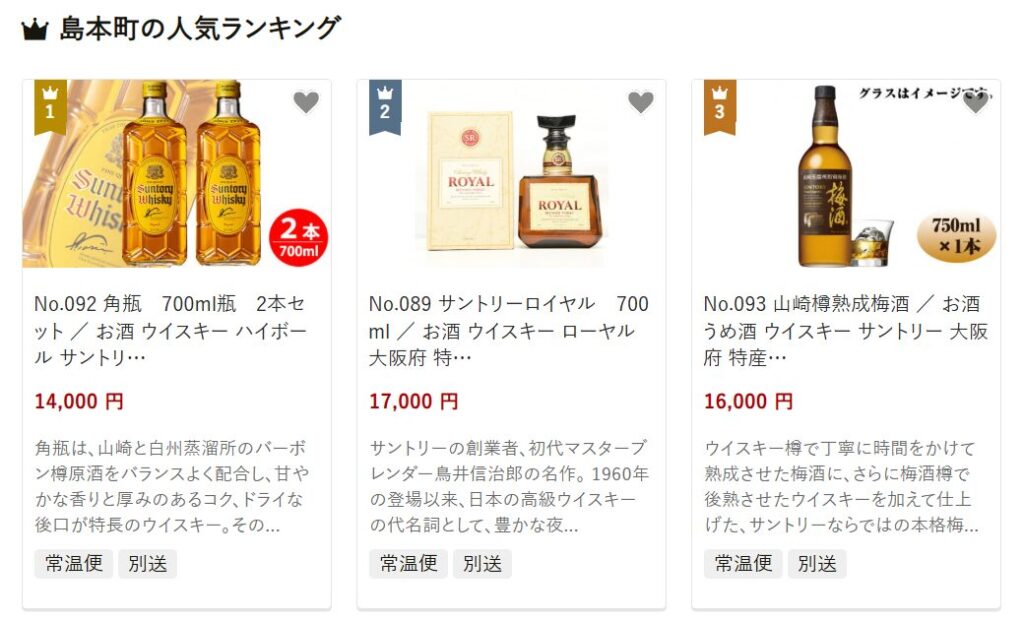Favorite the 角瓶 700ml two-bottle set heart
Viewport: 1024px width, 621px height.
[306, 102]
